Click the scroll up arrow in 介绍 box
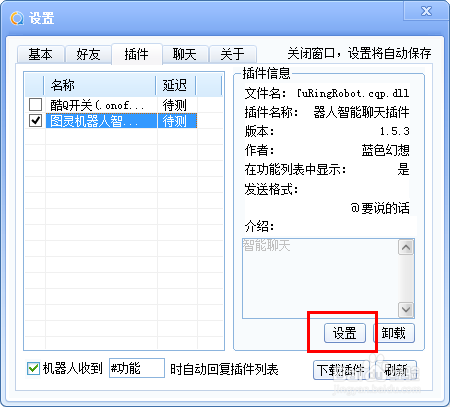This screenshot has height=407, width=450. coord(406,247)
